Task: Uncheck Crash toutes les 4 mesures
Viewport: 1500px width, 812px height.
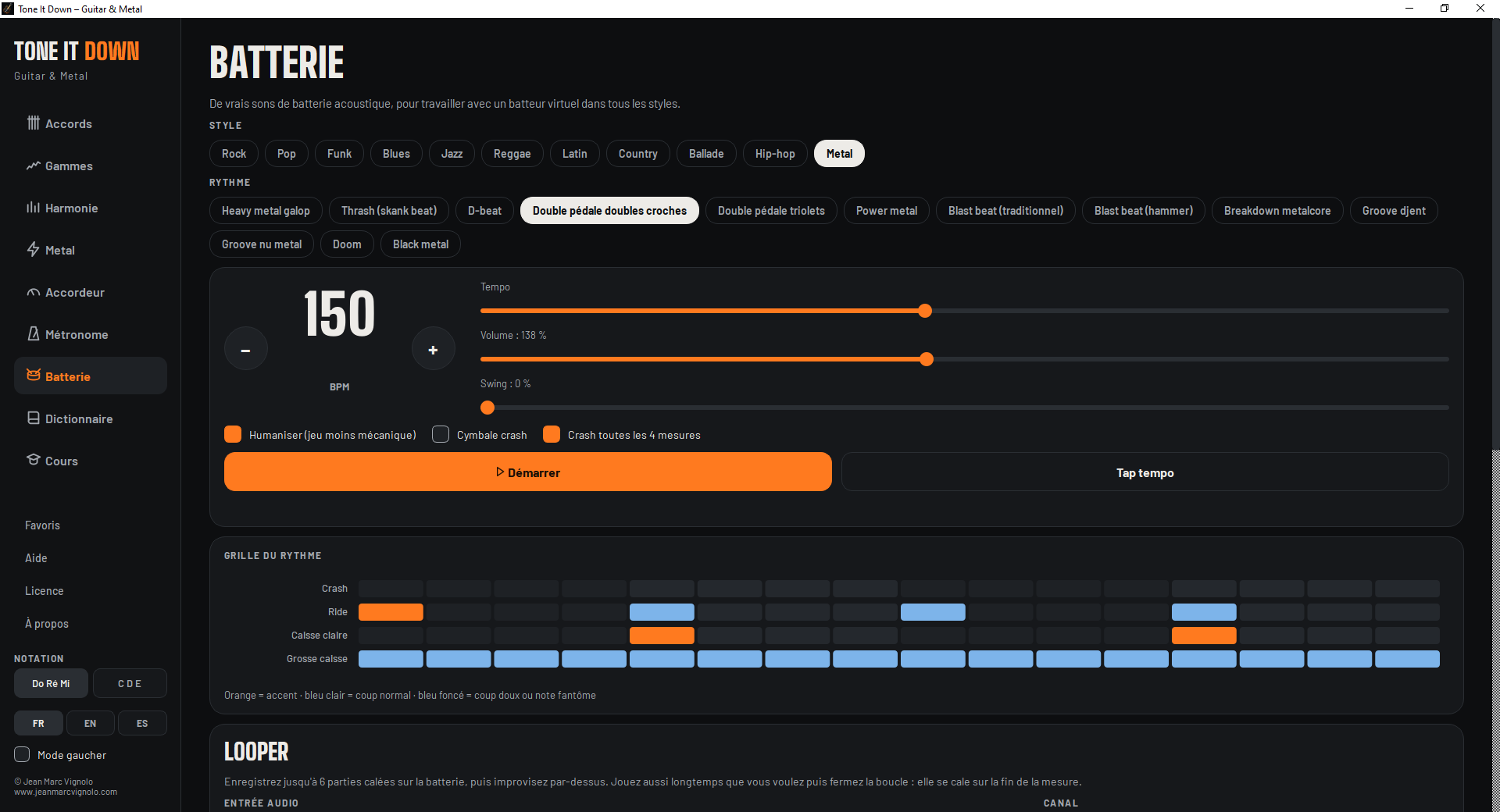Action: click(552, 434)
